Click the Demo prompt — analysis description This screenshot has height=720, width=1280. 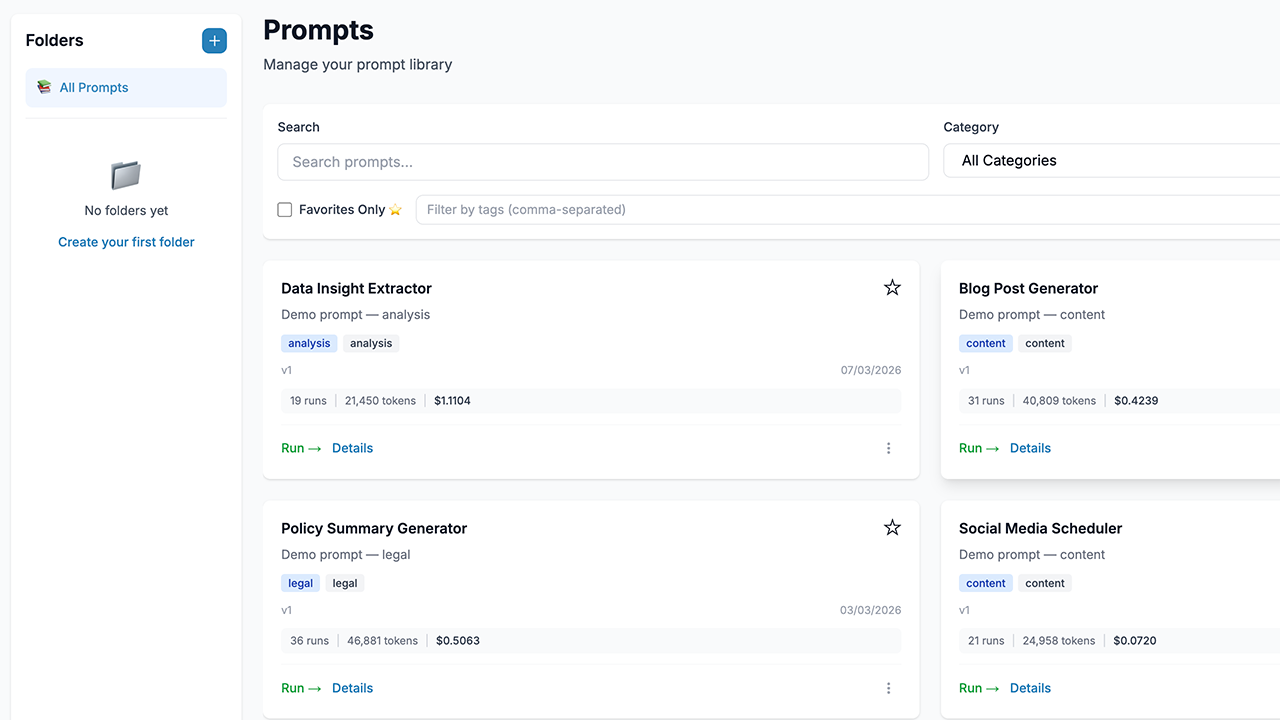click(x=355, y=315)
